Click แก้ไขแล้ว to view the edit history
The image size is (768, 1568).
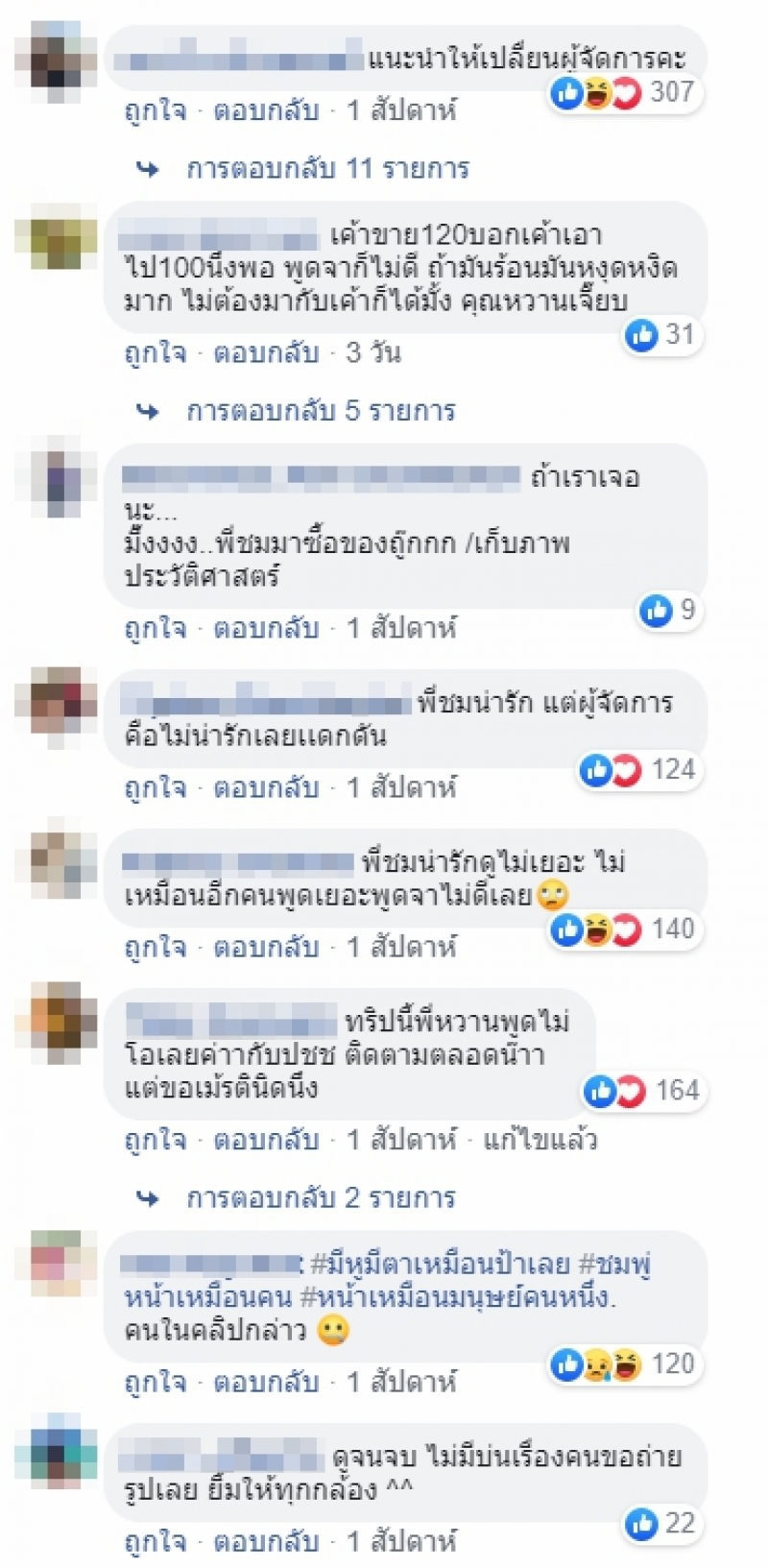[540, 1141]
